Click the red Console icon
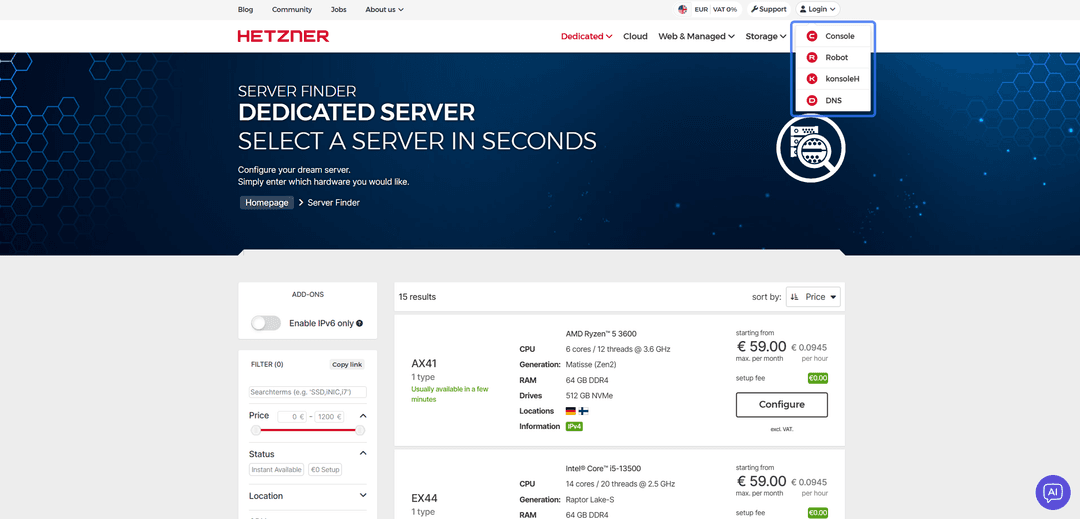Image resolution: width=1080 pixels, height=519 pixels. [x=812, y=36]
